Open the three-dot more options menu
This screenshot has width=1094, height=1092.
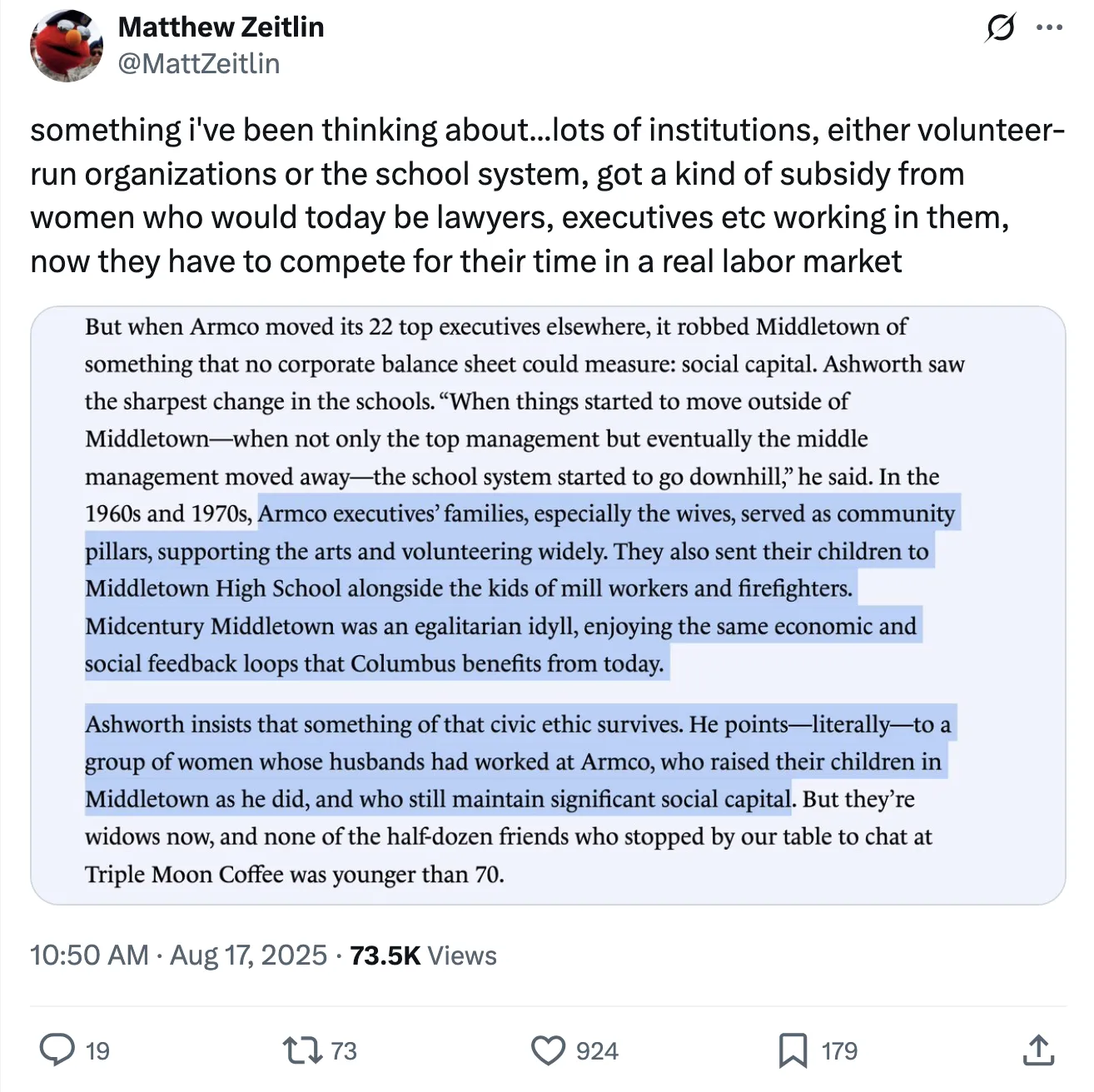click(1049, 28)
